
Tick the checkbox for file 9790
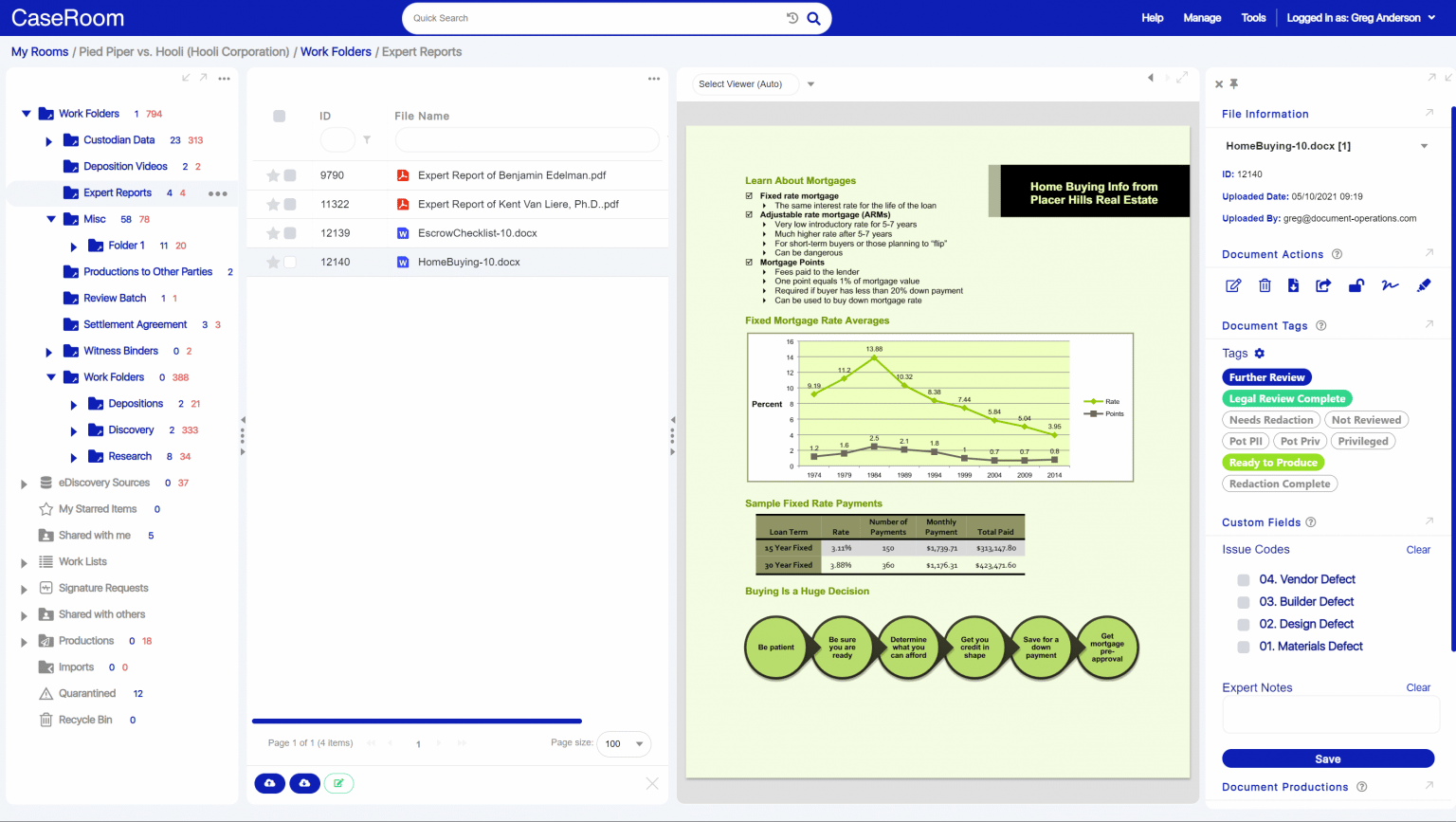tap(290, 175)
